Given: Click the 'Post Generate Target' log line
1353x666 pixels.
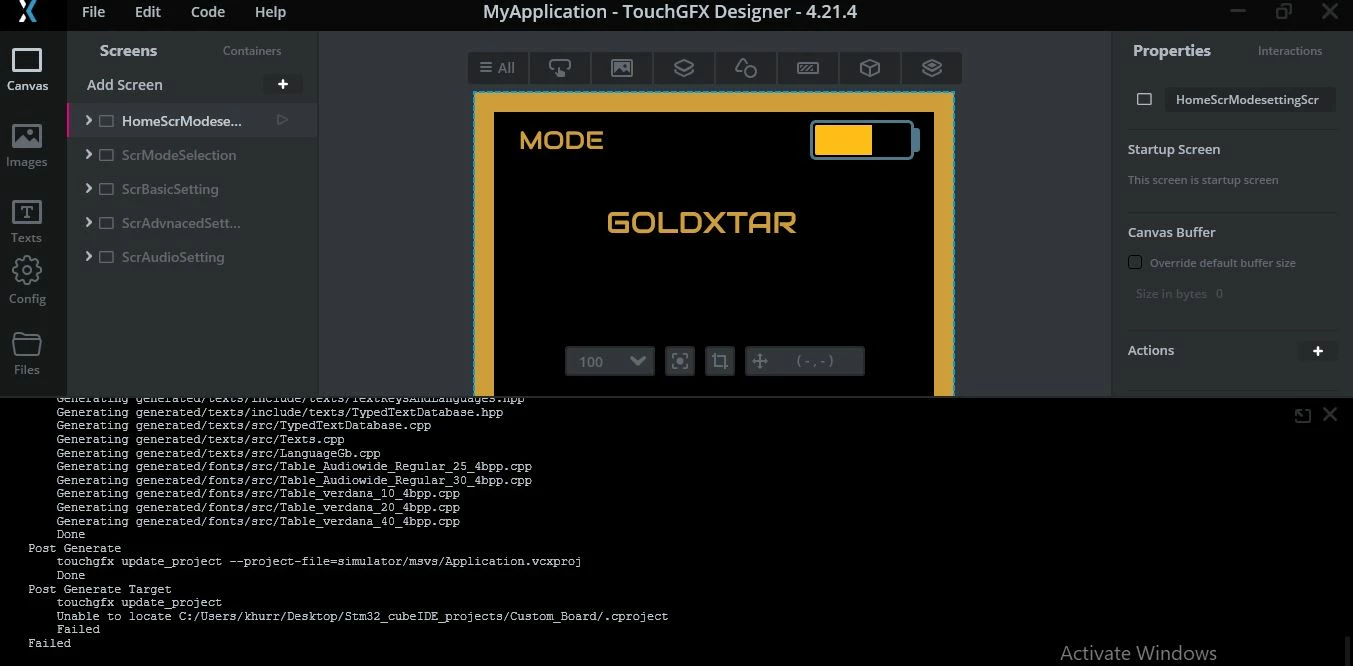Looking at the screenshot, I should (x=99, y=589).
